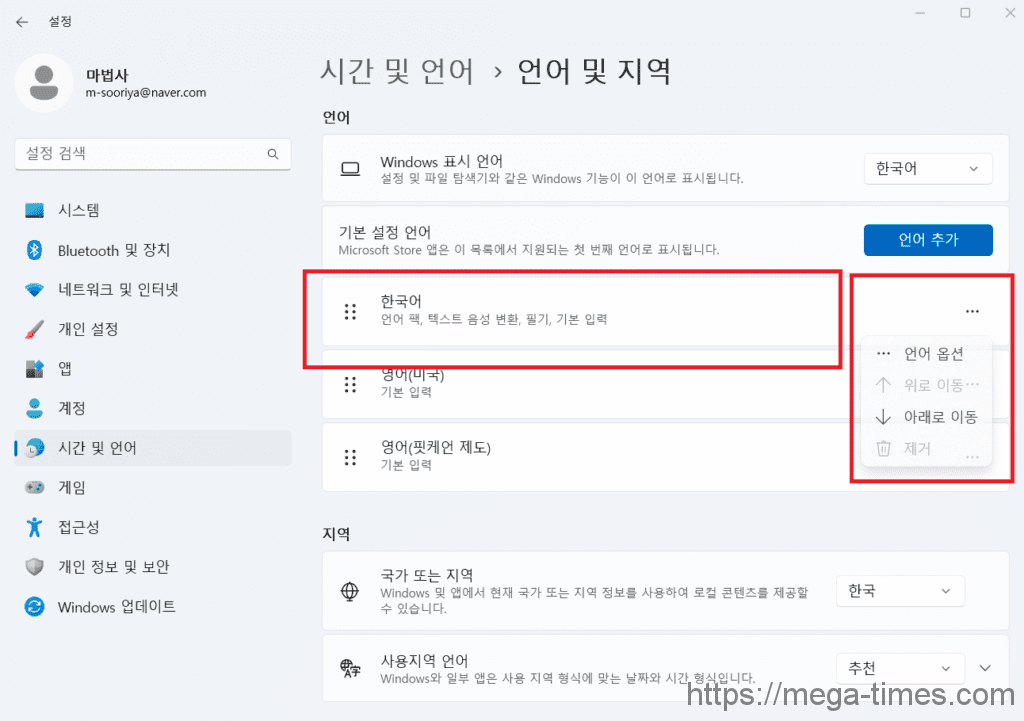Go to 네트워크 및 인터넷 settings
This screenshot has width=1024, height=721.
point(117,290)
